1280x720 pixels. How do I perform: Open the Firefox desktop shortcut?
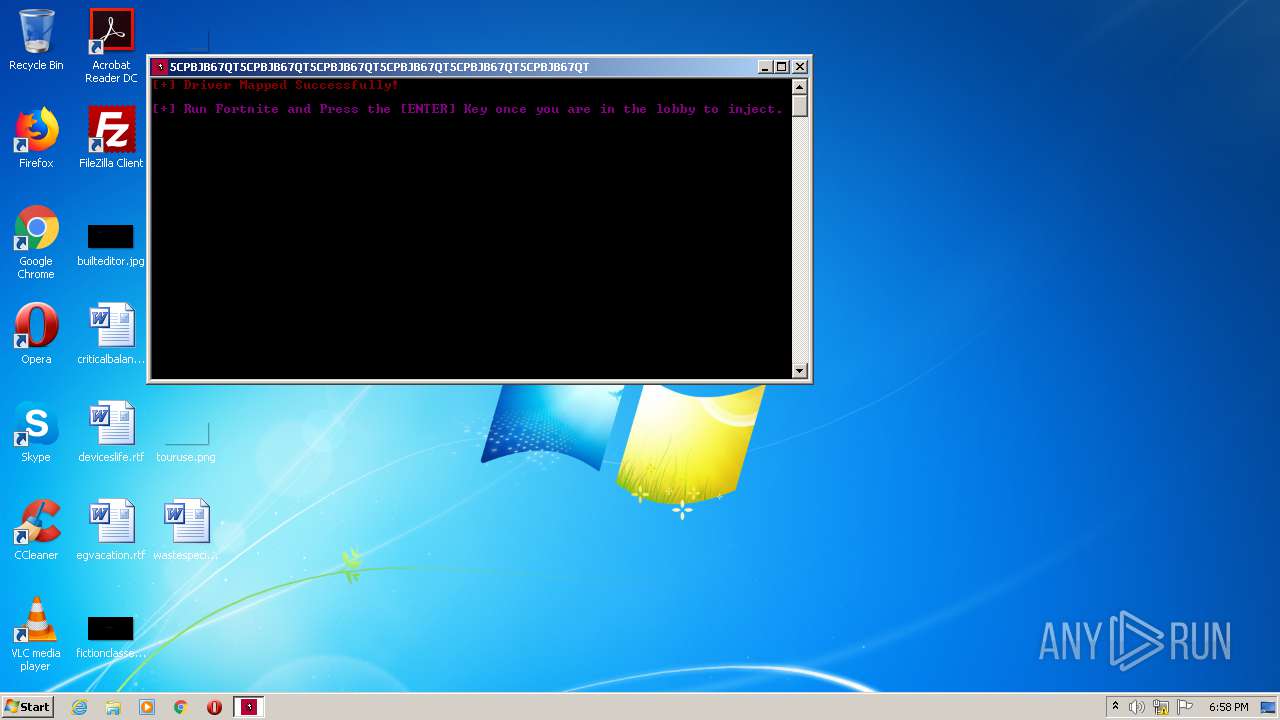coord(36,138)
